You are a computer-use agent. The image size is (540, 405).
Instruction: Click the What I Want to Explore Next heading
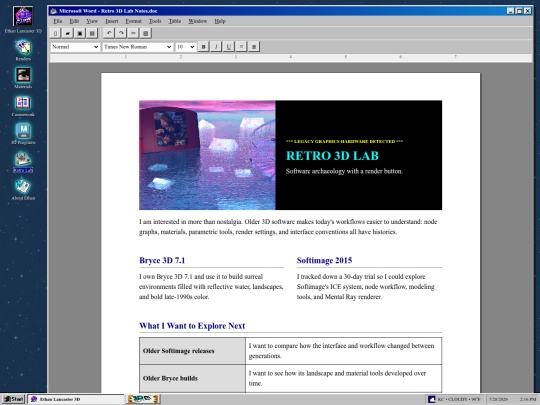(x=192, y=326)
